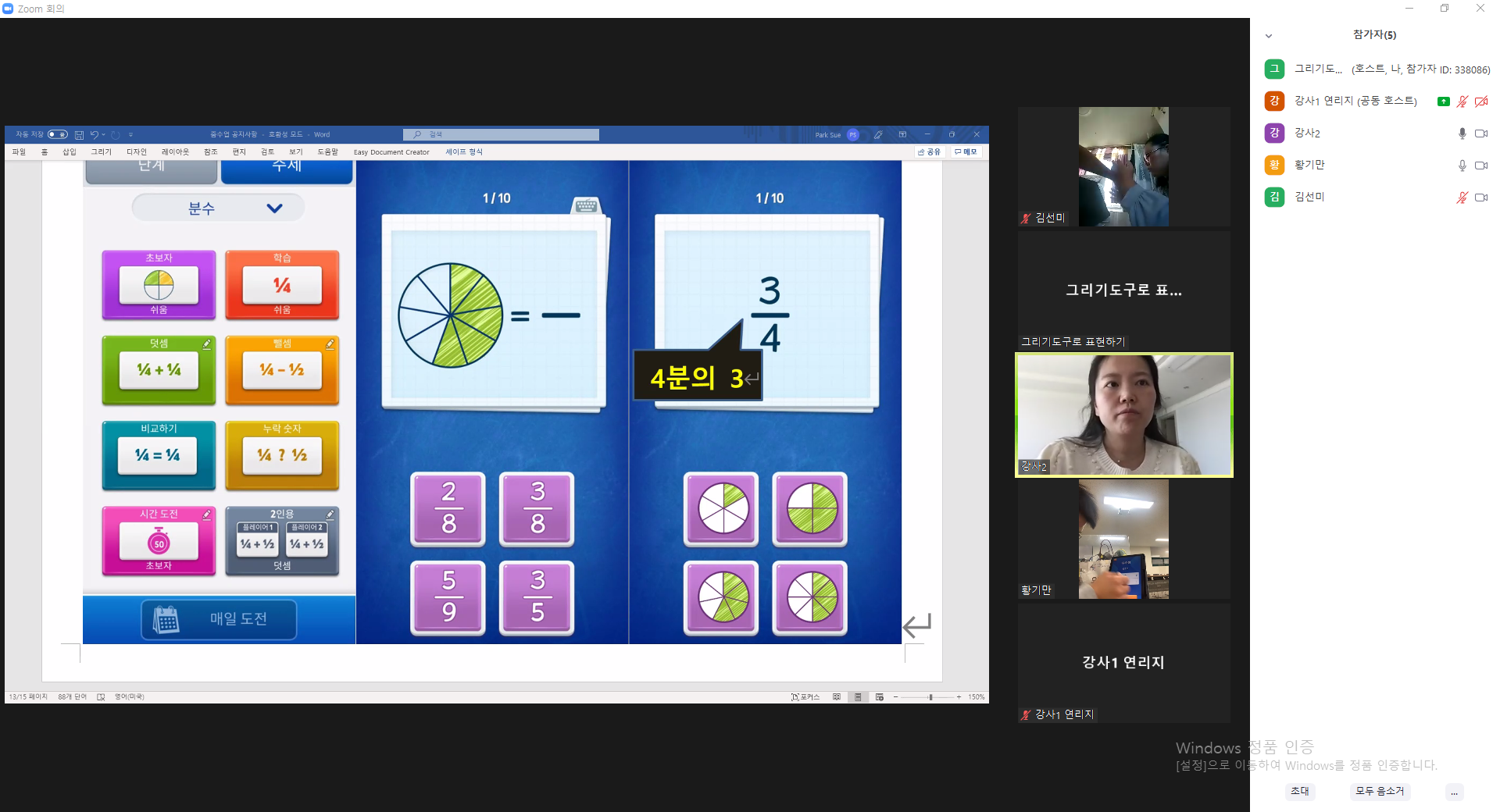This screenshot has width=1500, height=812.
Task: Select the 강사2 video thumbnail
Action: 1123,415
